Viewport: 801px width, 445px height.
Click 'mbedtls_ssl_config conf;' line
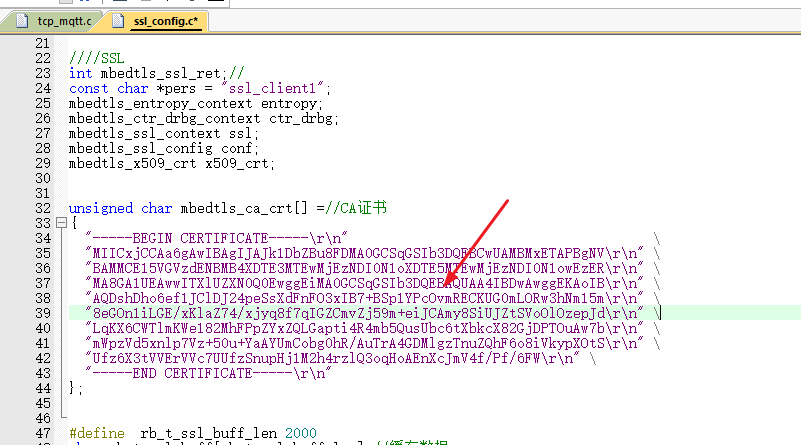click(x=163, y=149)
